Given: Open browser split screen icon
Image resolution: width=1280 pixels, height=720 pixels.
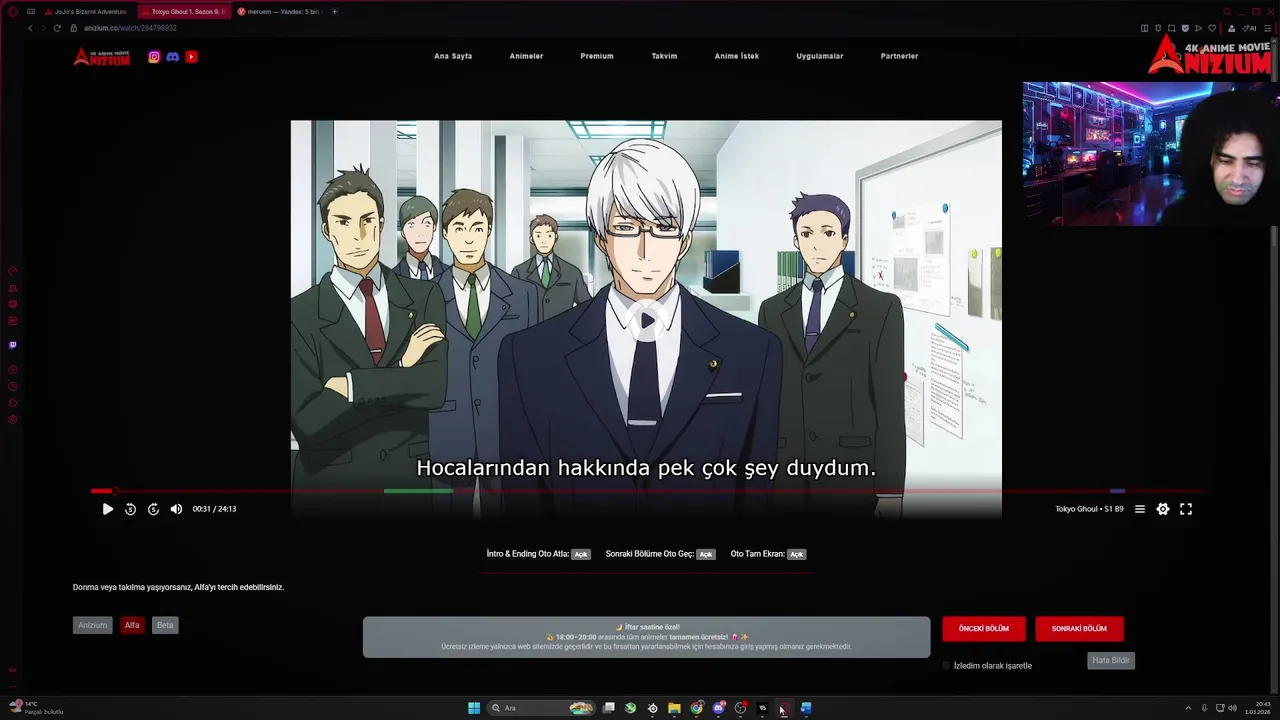Looking at the screenshot, I should coord(1145,28).
